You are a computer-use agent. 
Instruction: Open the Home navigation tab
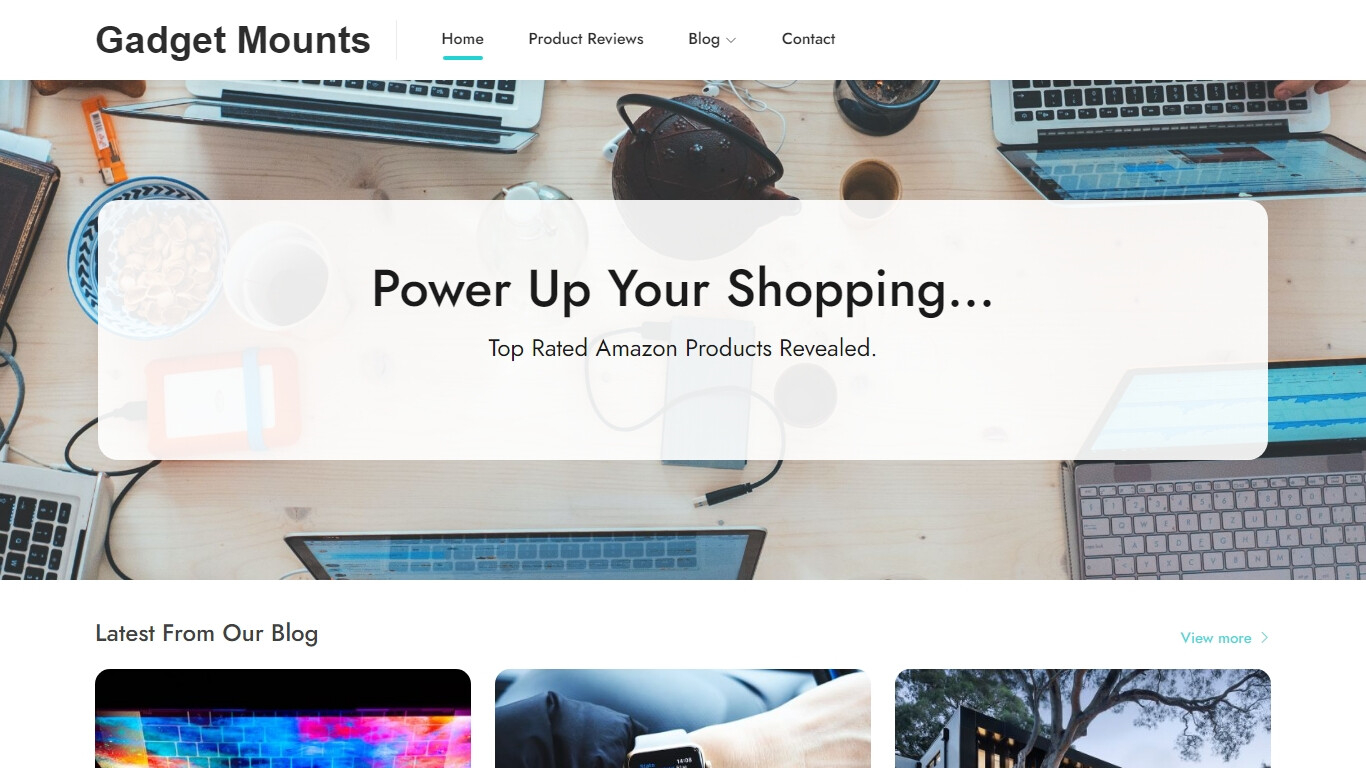[462, 39]
